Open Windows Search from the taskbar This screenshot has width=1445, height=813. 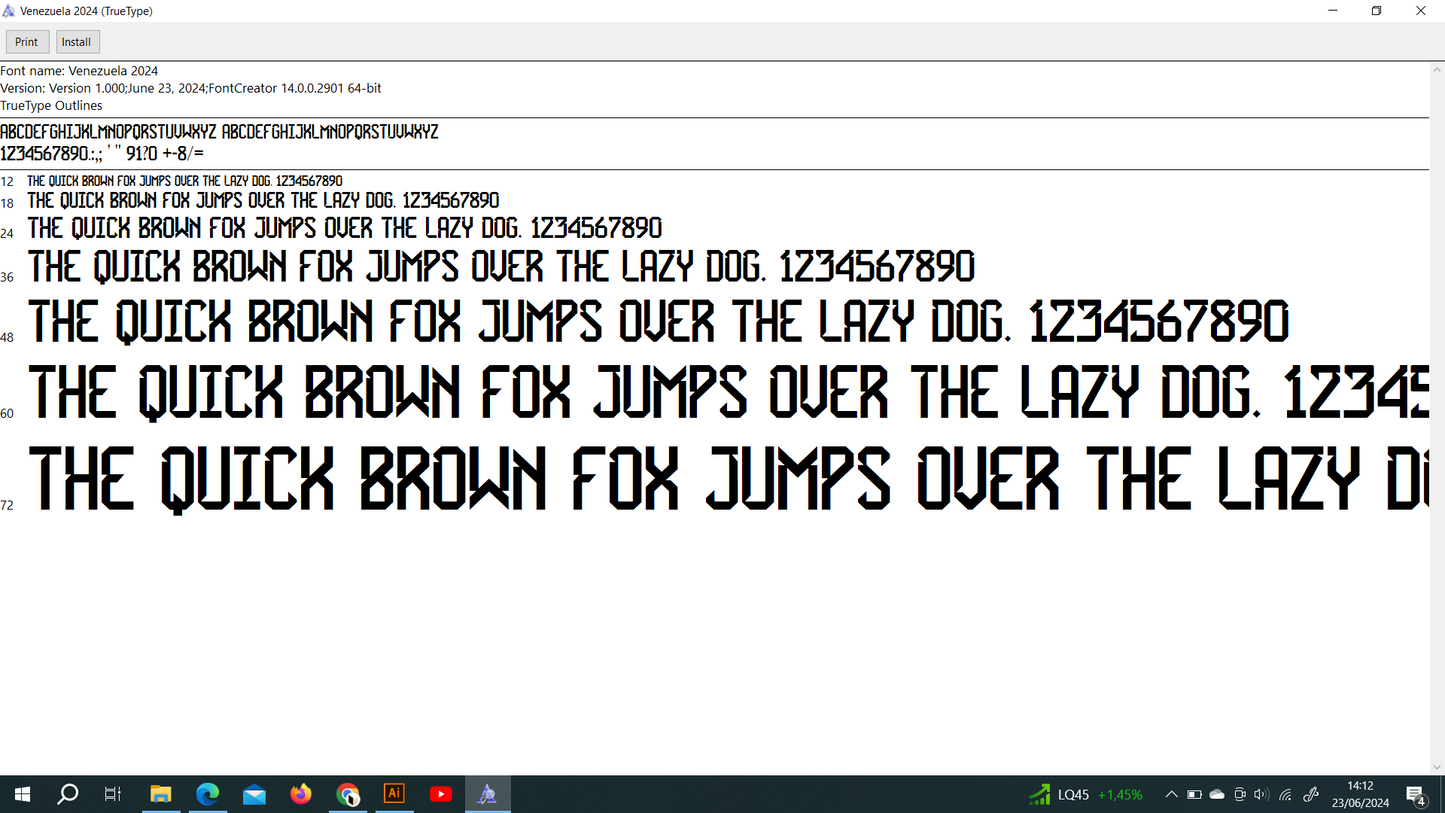(x=68, y=794)
